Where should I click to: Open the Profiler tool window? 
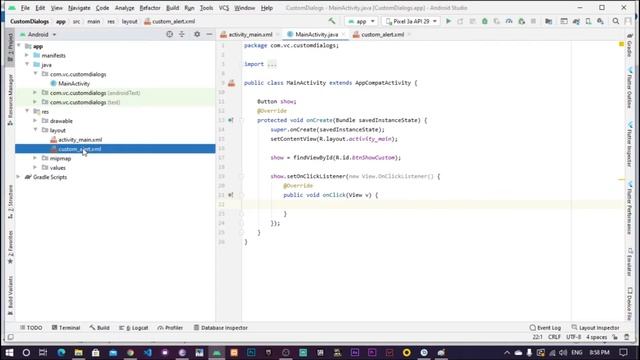pos(170,328)
